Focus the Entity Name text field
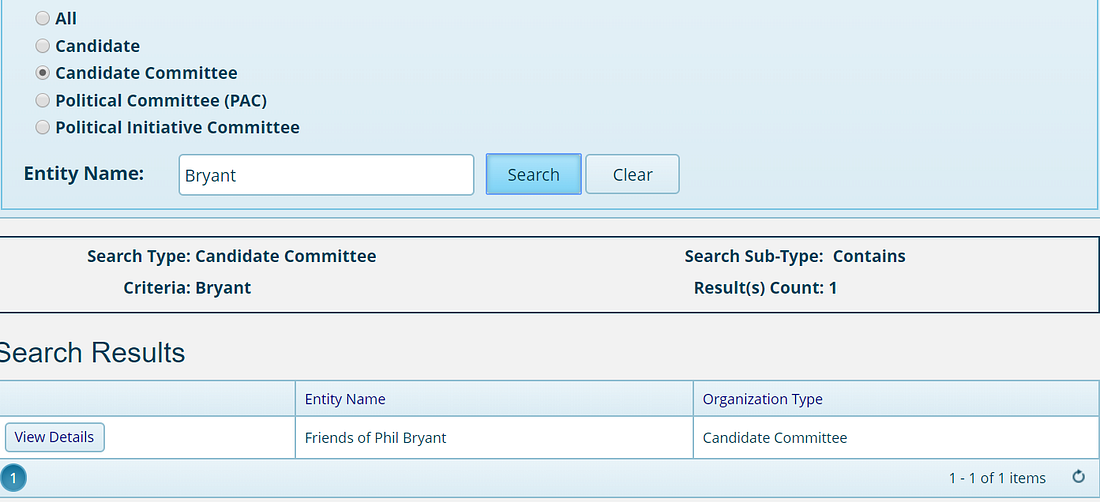Image resolution: width=1100 pixels, height=502 pixels. [326, 175]
